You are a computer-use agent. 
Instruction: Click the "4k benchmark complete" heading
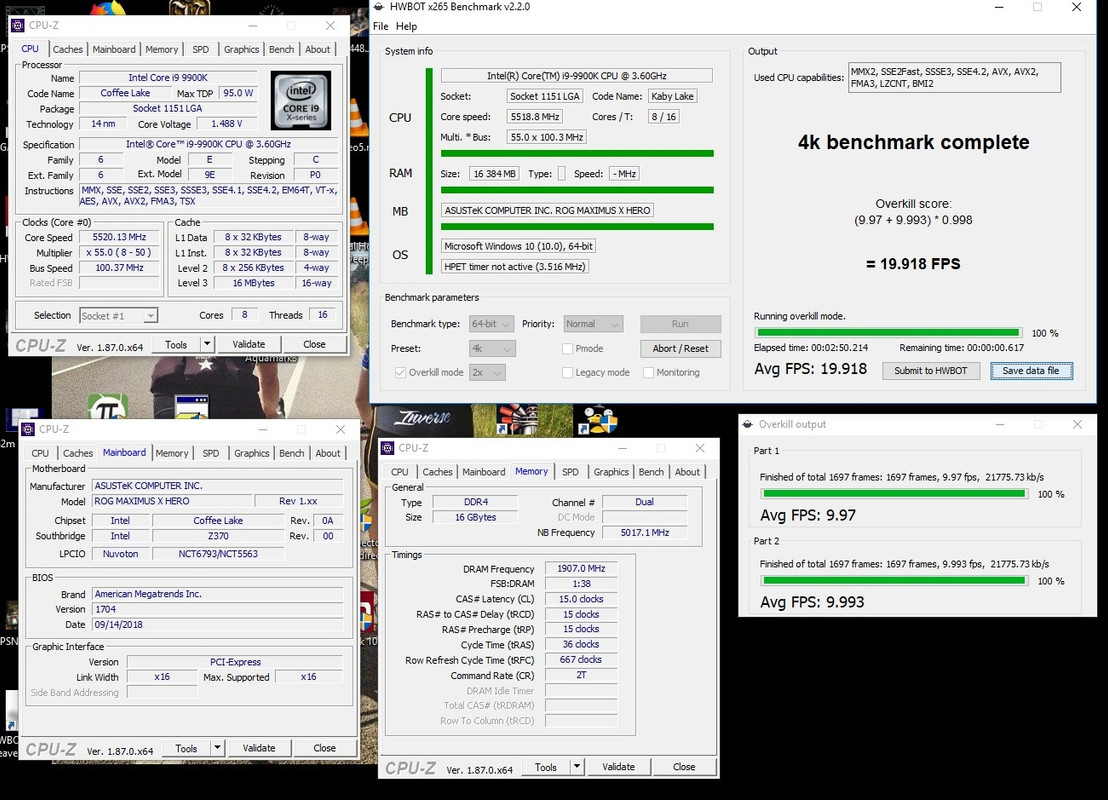click(914, 142)
